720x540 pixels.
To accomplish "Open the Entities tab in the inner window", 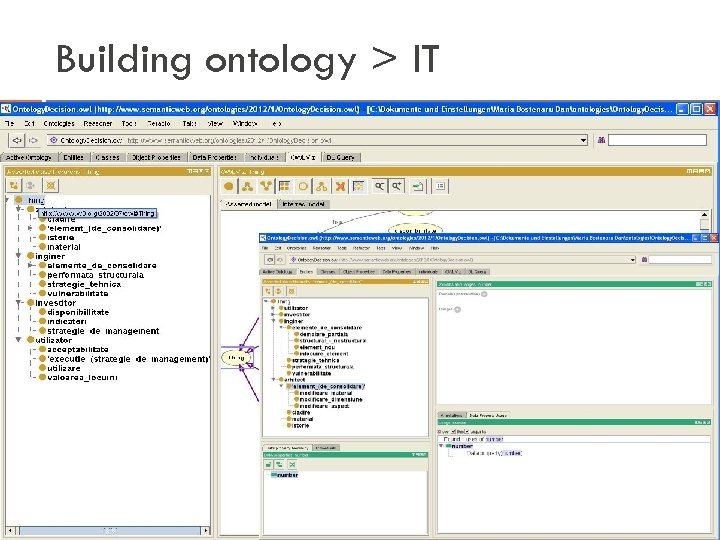I will click(306, 272).
